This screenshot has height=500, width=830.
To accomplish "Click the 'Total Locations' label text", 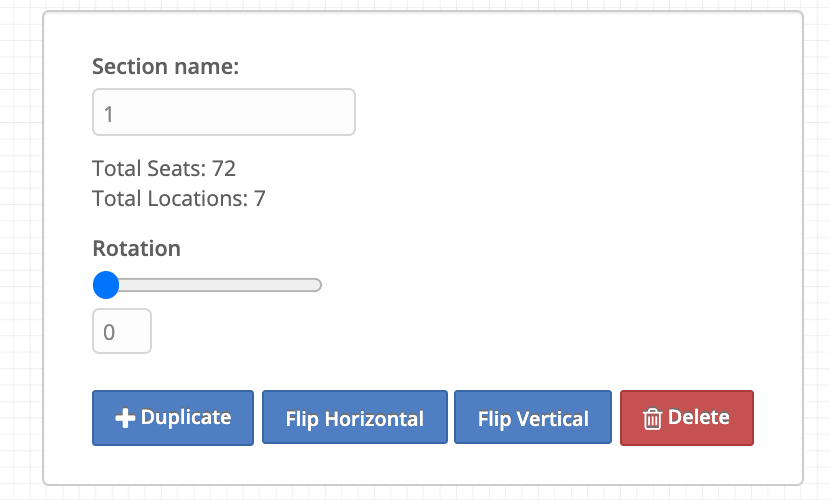I will click(x=170, y=199).
